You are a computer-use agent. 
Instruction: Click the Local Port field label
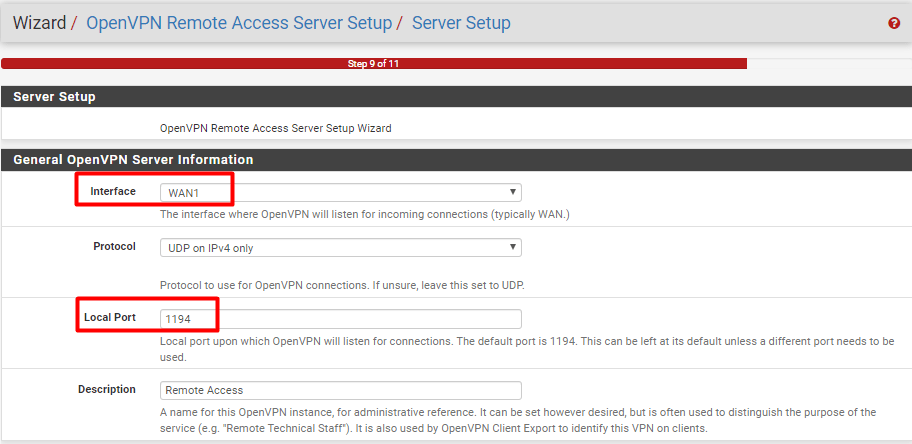pyautogui.click(x=110, y=318)
